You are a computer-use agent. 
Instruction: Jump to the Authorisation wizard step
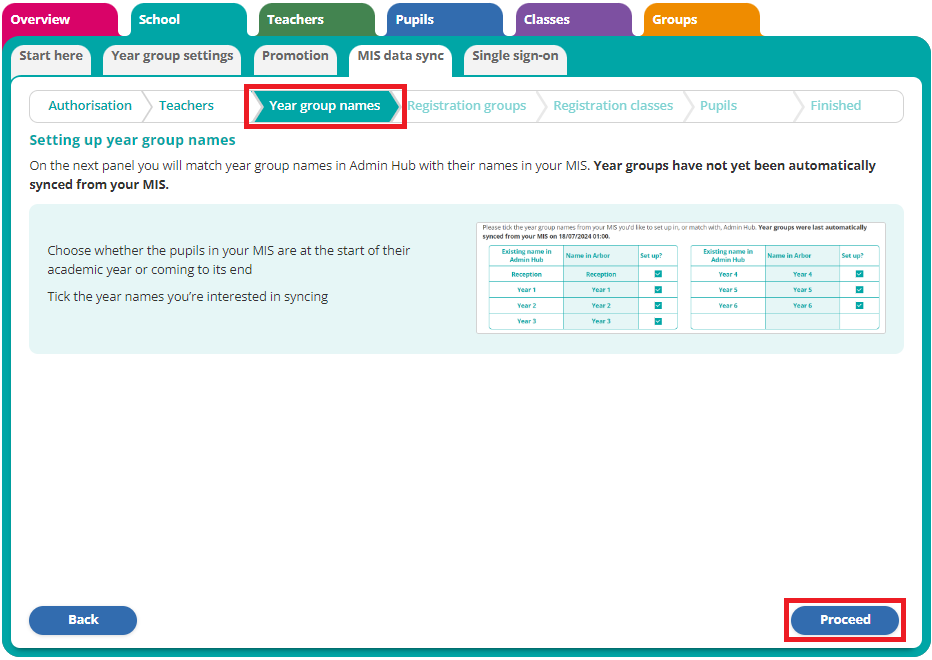pos(90,106)
